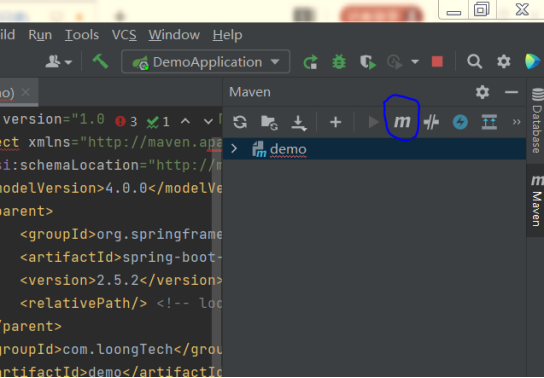Expand the demo Maven project node
The height and width of the screenshot is (378, 544).
[x=234, y=149]
